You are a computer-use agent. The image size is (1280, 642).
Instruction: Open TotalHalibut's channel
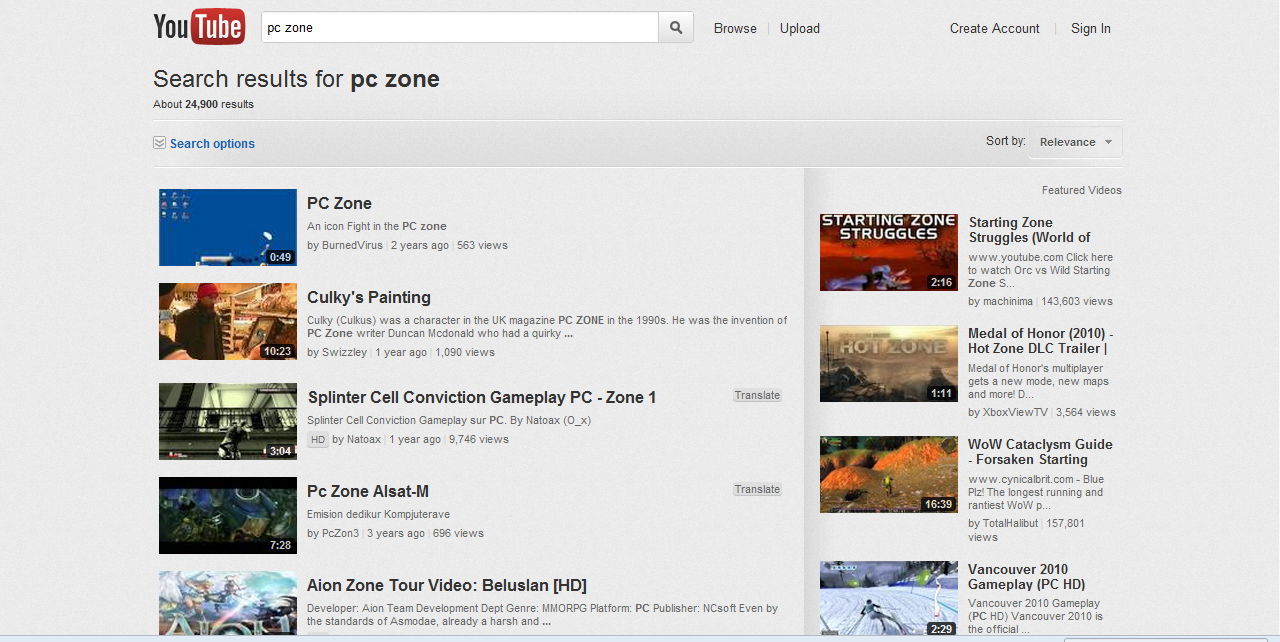click(x=1003, y=523)
